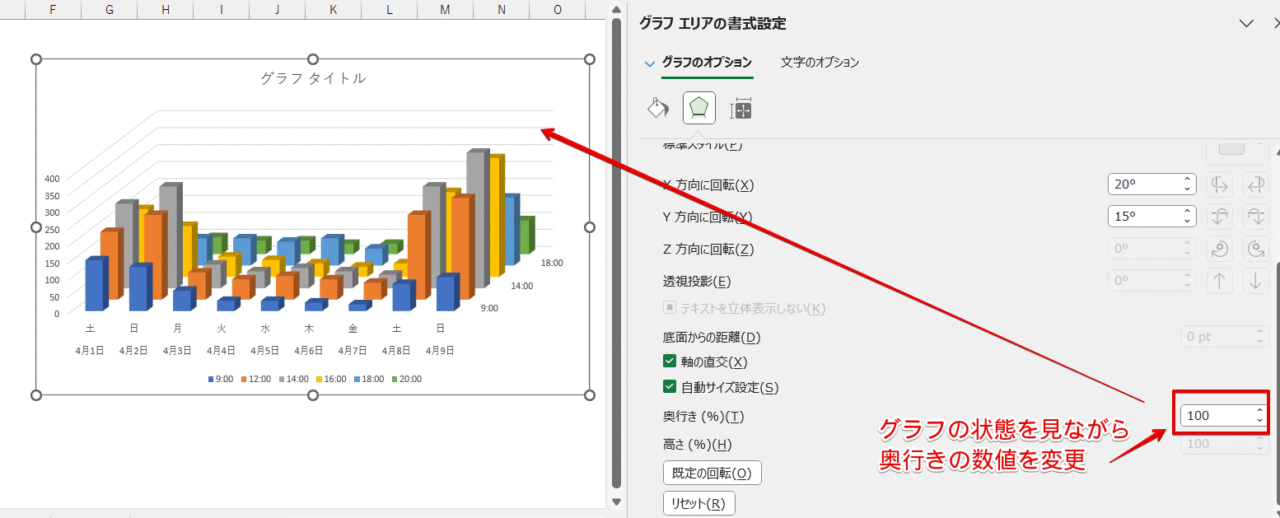Image resolution: width=1280 pixels, height=518 pixels.
Task: Open the Size & Properties icon
Action: [740, 109]
